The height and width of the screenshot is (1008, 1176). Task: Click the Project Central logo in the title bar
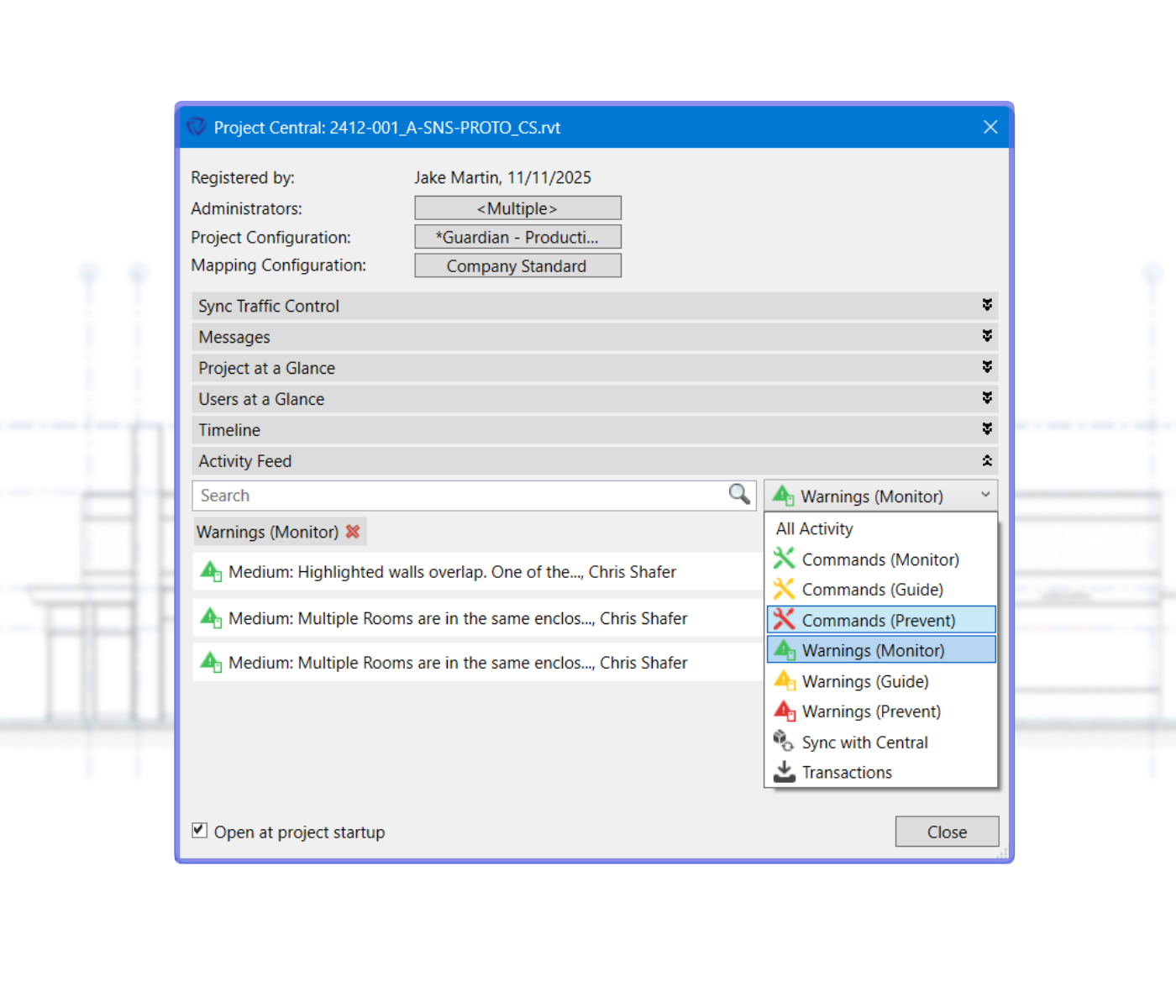[x=195, y=128]
